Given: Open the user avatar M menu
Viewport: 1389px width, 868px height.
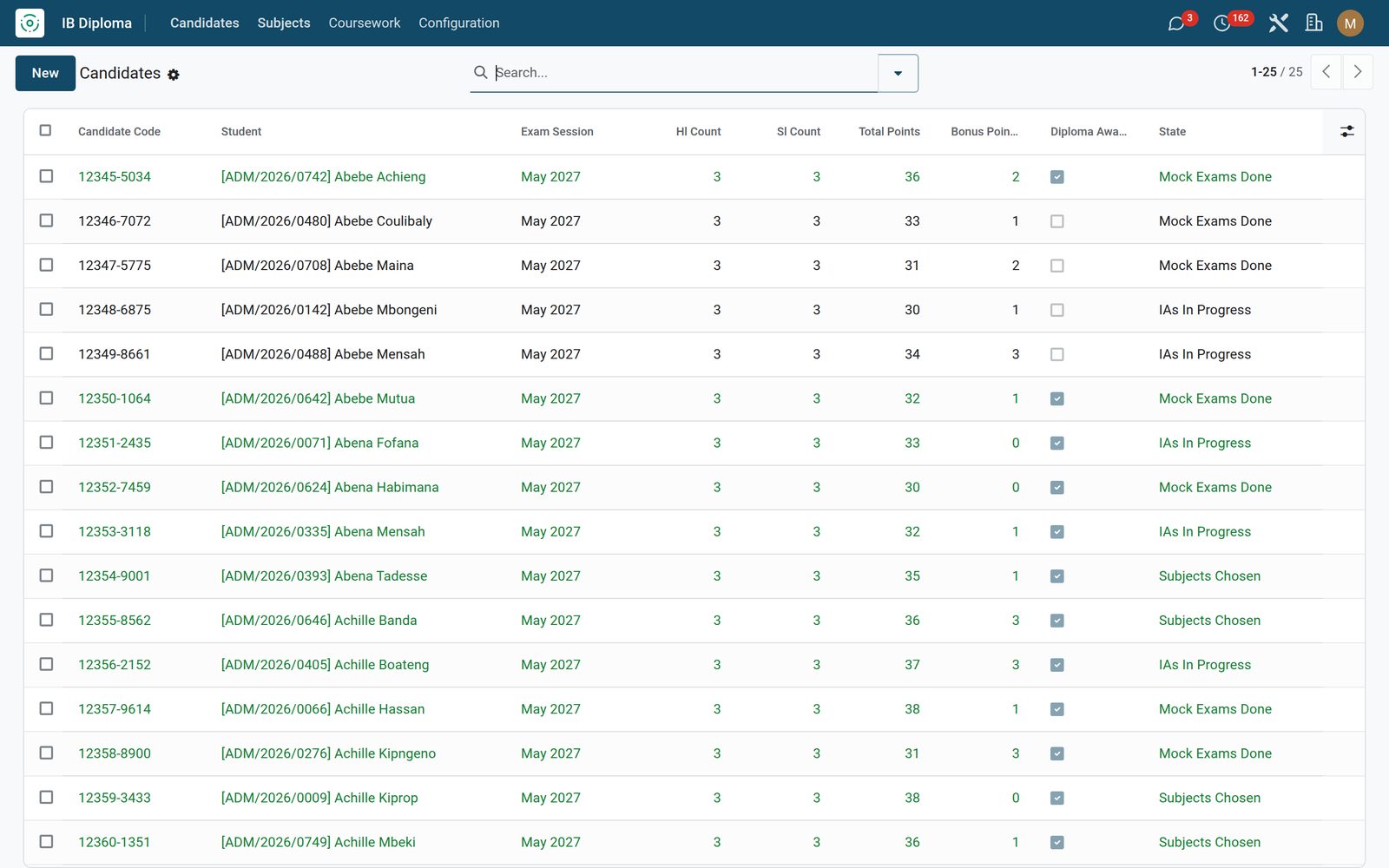Looking at the screenshot, I should 1350,23.
